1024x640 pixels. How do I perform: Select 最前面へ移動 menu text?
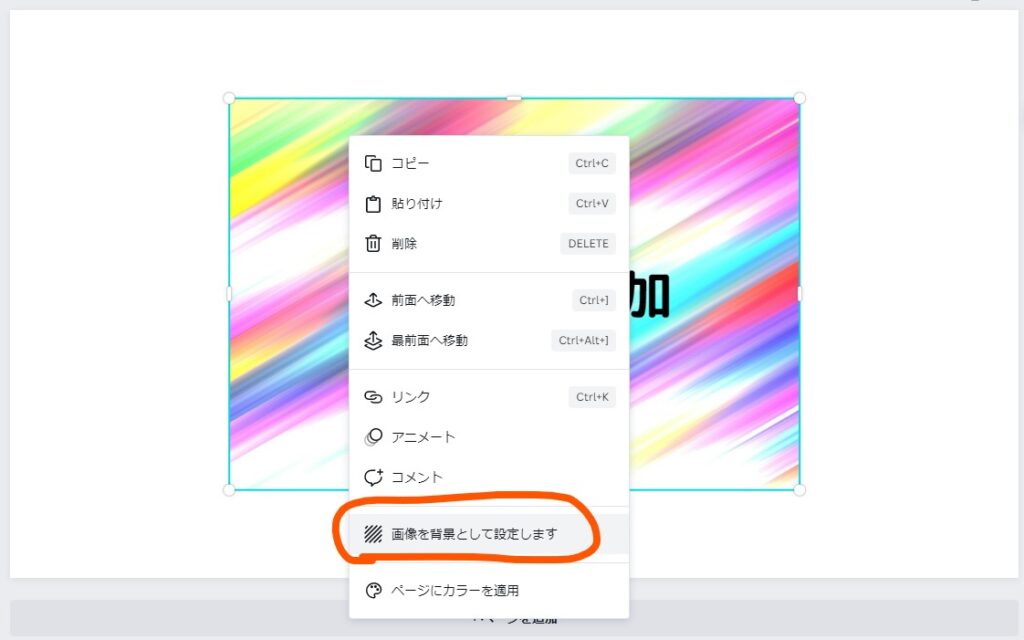(x=429, y=340)
